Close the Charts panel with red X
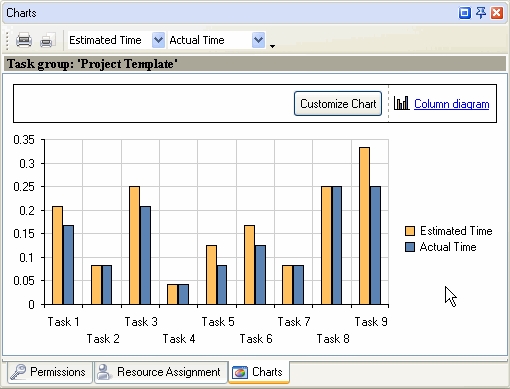This screenshot has height=389, width=510. click(497, 13)
